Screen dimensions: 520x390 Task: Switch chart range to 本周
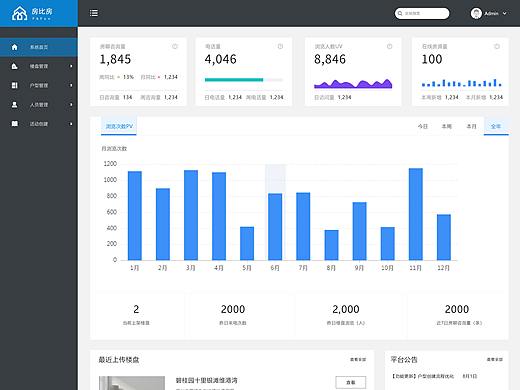click(447, 126)
